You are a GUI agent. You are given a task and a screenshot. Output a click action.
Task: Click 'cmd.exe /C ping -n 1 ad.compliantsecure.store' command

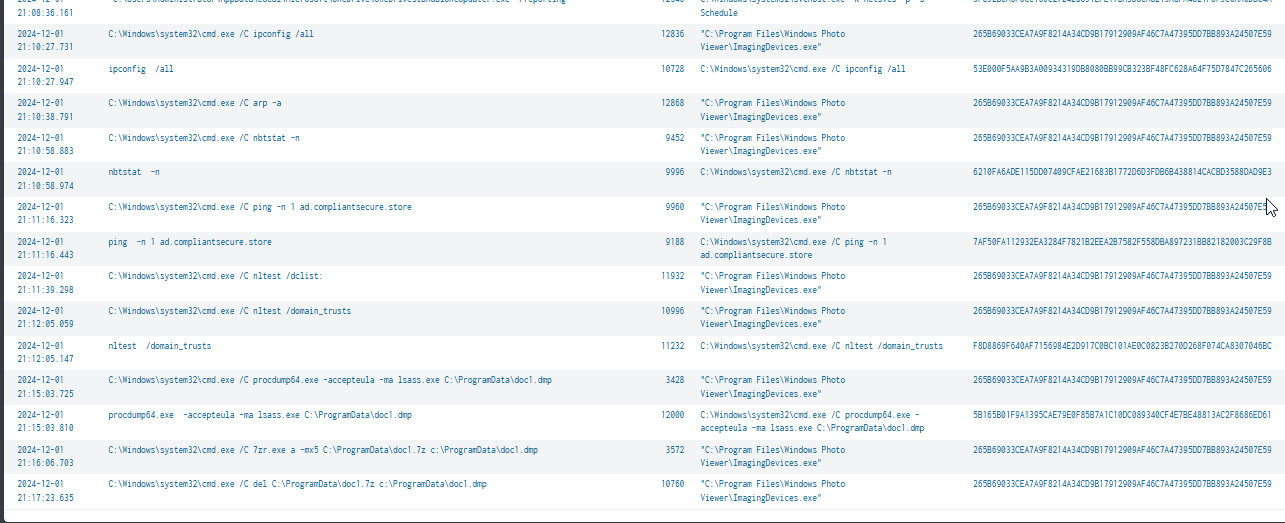click(x=260, y=207)
